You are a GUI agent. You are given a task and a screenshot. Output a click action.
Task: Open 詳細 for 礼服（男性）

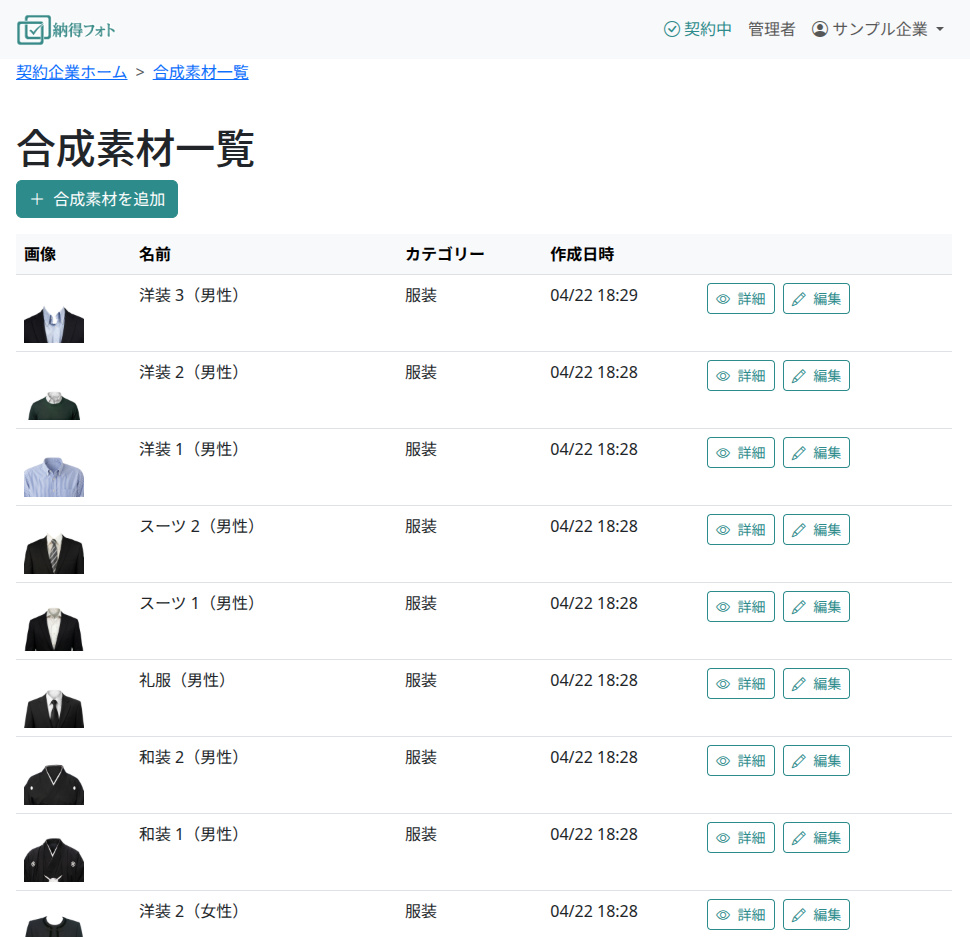(740, 683)
